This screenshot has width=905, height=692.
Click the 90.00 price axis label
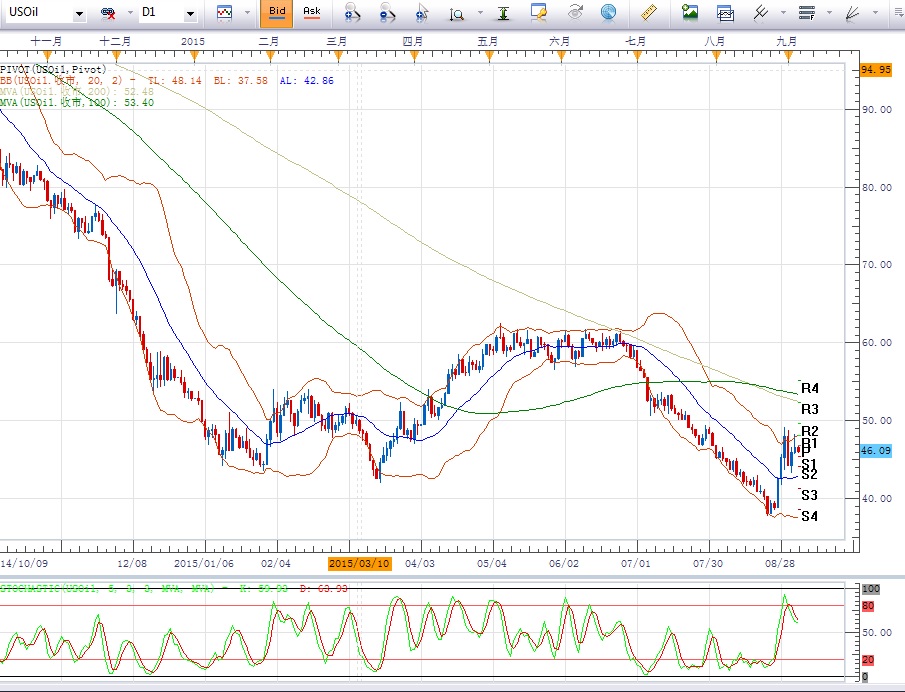click(877, 110)
